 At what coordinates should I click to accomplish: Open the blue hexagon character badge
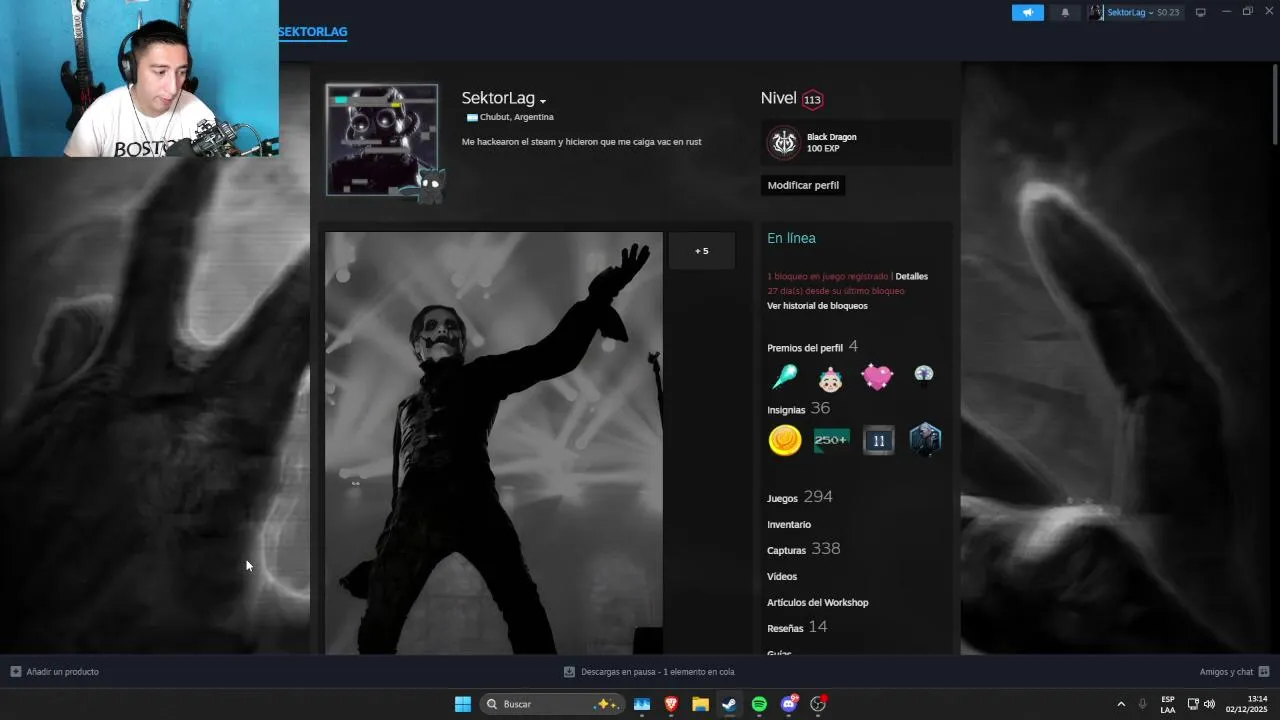925,440
